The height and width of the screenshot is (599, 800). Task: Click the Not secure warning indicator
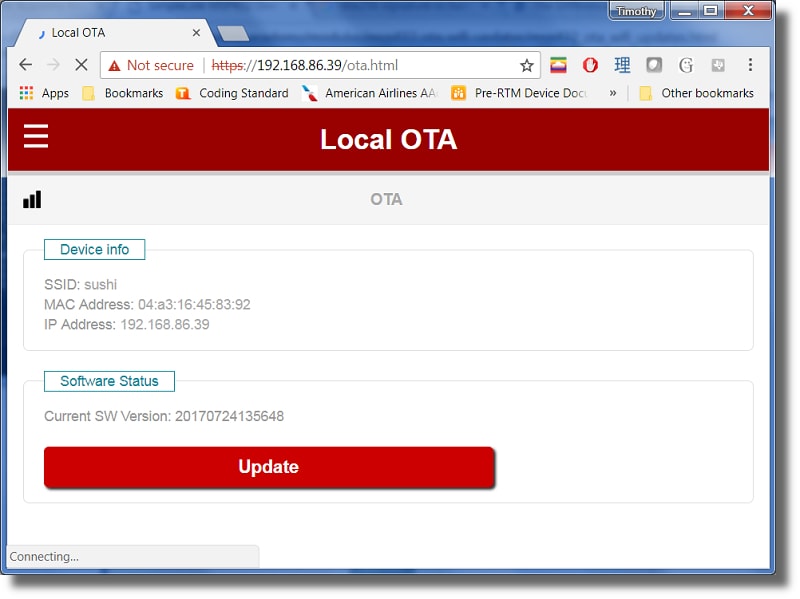coord(151,65)
